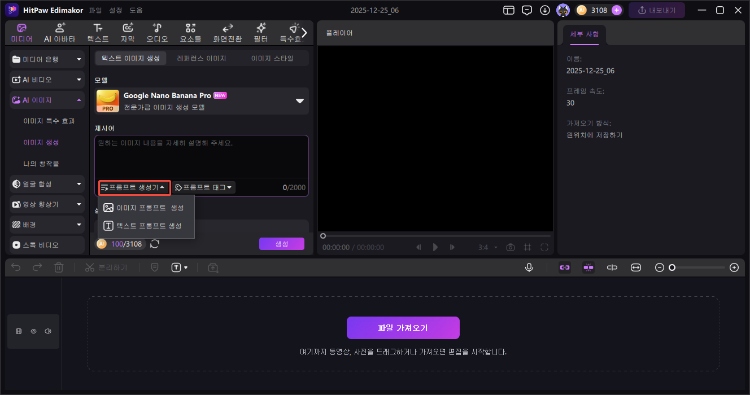Toggle the track lock icon

click(19, 331)
